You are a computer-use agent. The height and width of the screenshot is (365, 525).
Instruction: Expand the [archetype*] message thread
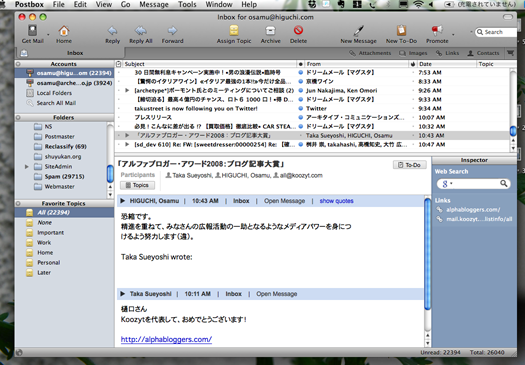(127, 90)
